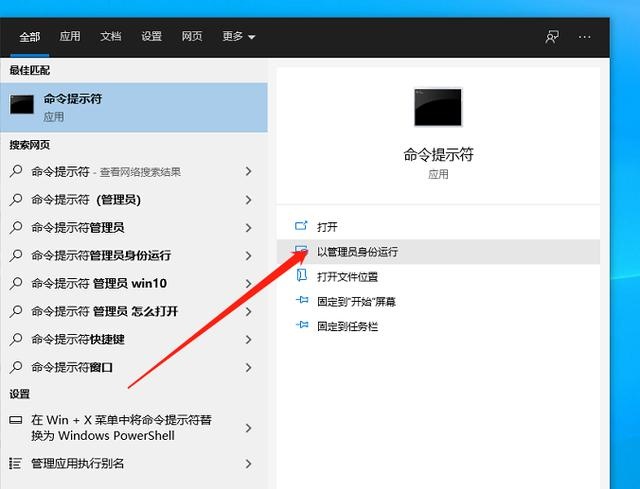Open 管理应用执行别名 setting
This screenshot has height=489, width=640.
(134, 463)
